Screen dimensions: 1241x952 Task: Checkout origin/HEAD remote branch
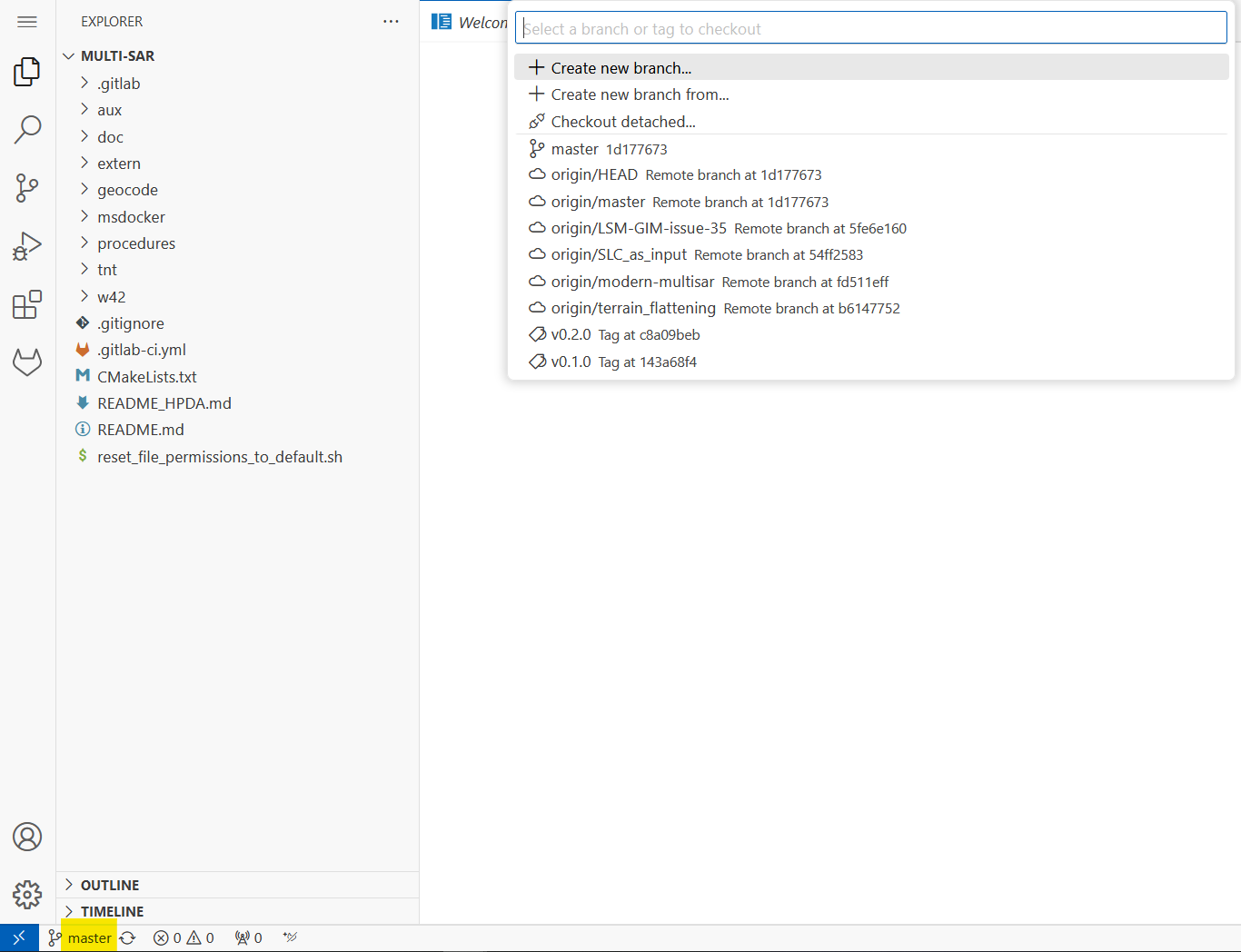[871, 174]
